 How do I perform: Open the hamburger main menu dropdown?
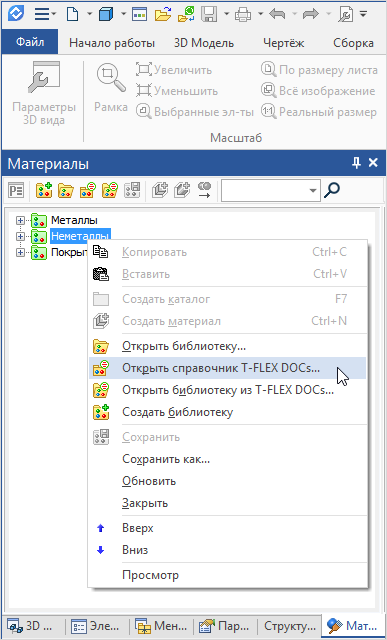[45, 15]
